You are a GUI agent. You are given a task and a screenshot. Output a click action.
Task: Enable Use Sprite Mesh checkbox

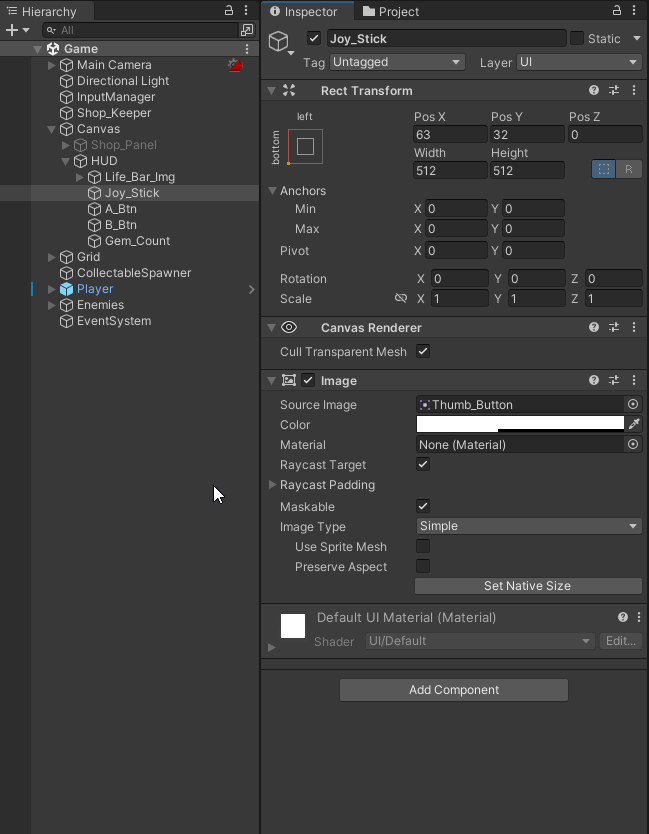click(423, 546)
